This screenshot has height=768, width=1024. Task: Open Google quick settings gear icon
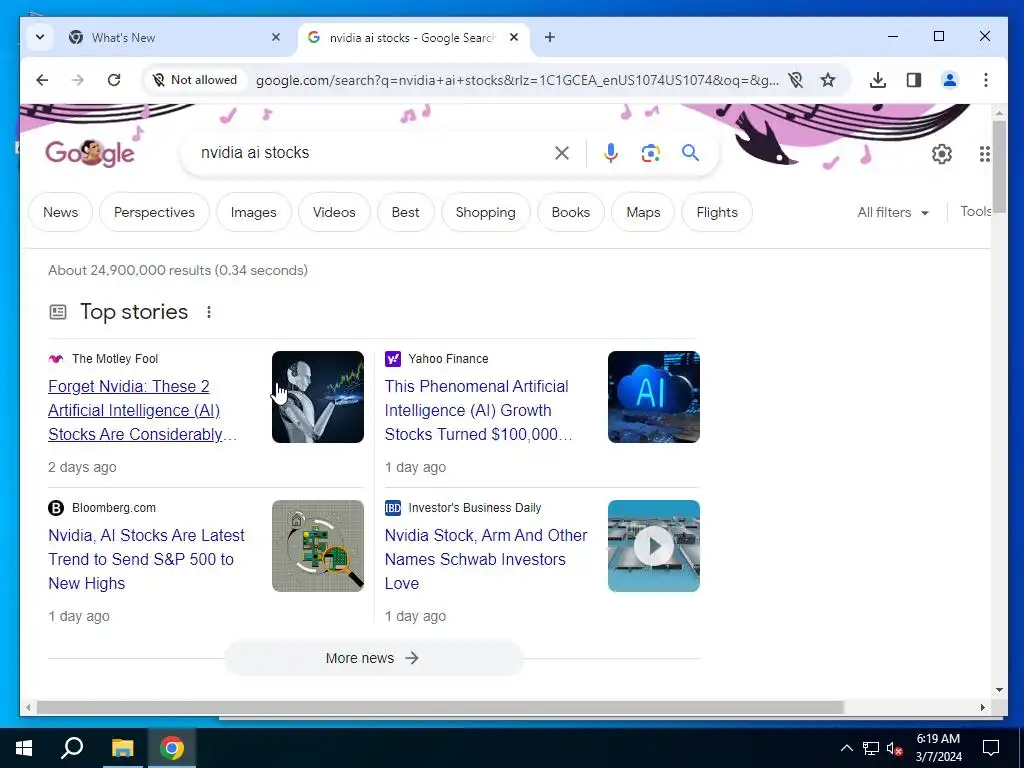coord(942,154)
